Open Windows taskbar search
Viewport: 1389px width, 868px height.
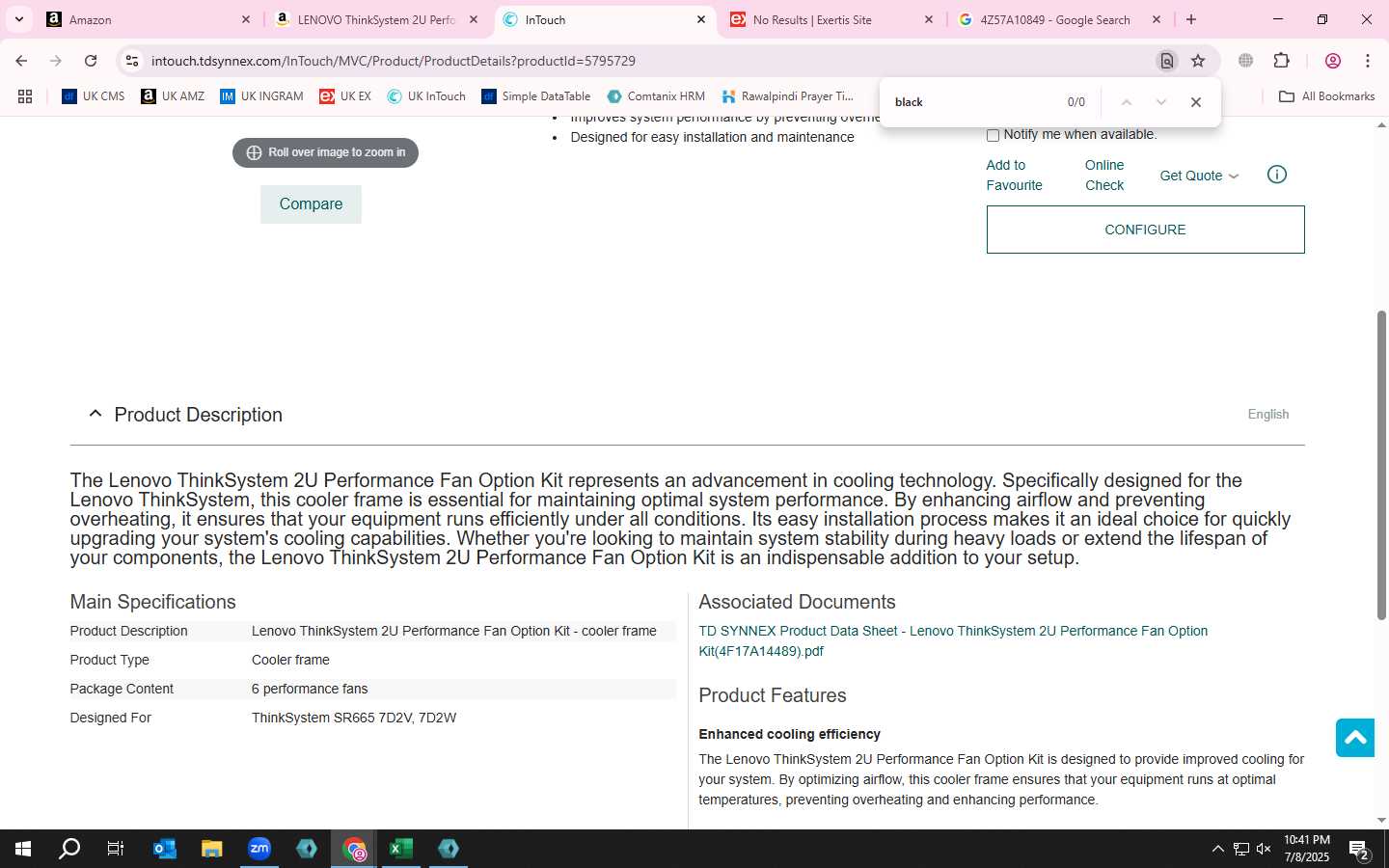coord(69,849)
